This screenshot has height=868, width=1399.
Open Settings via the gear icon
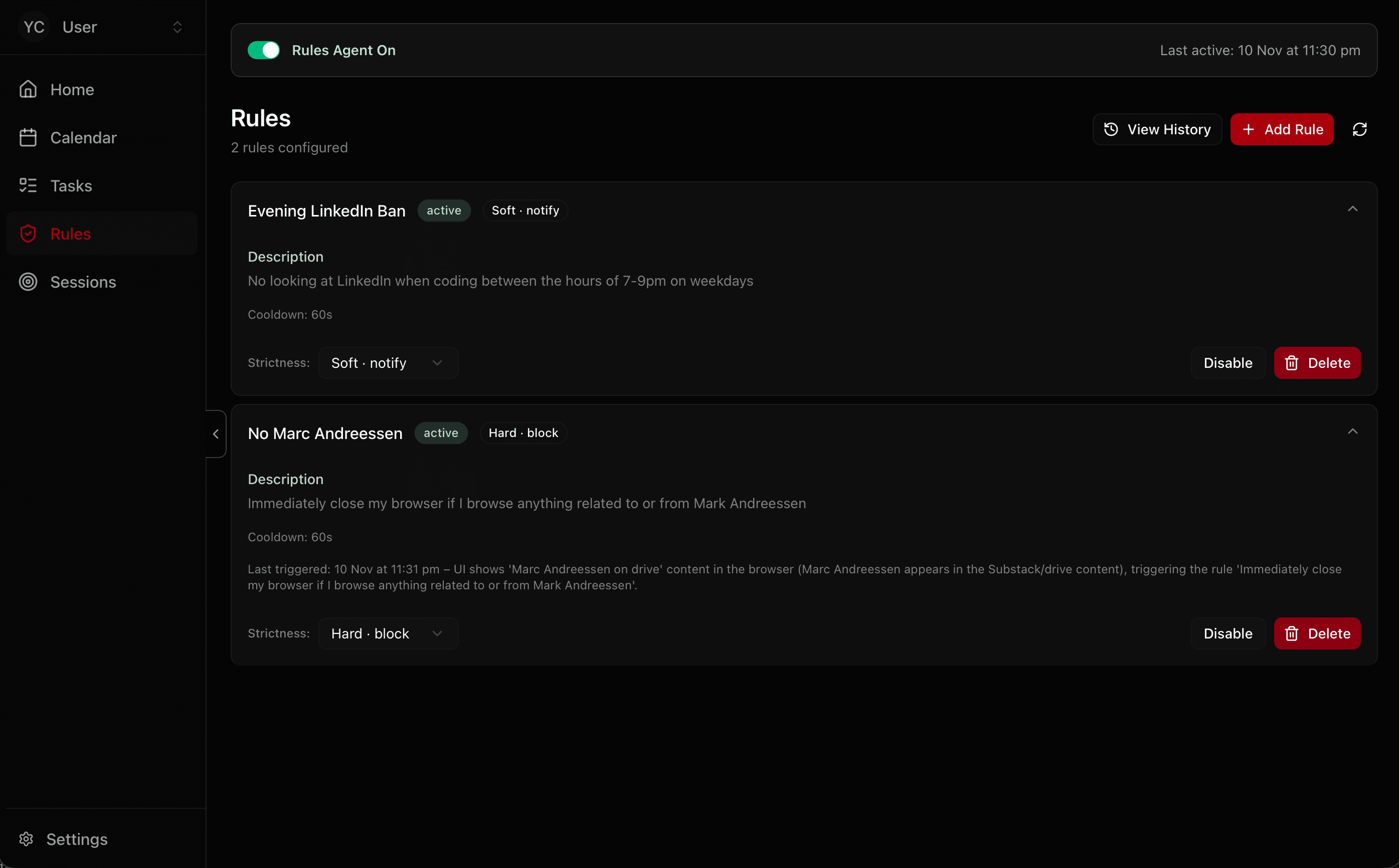click(27, 839)
